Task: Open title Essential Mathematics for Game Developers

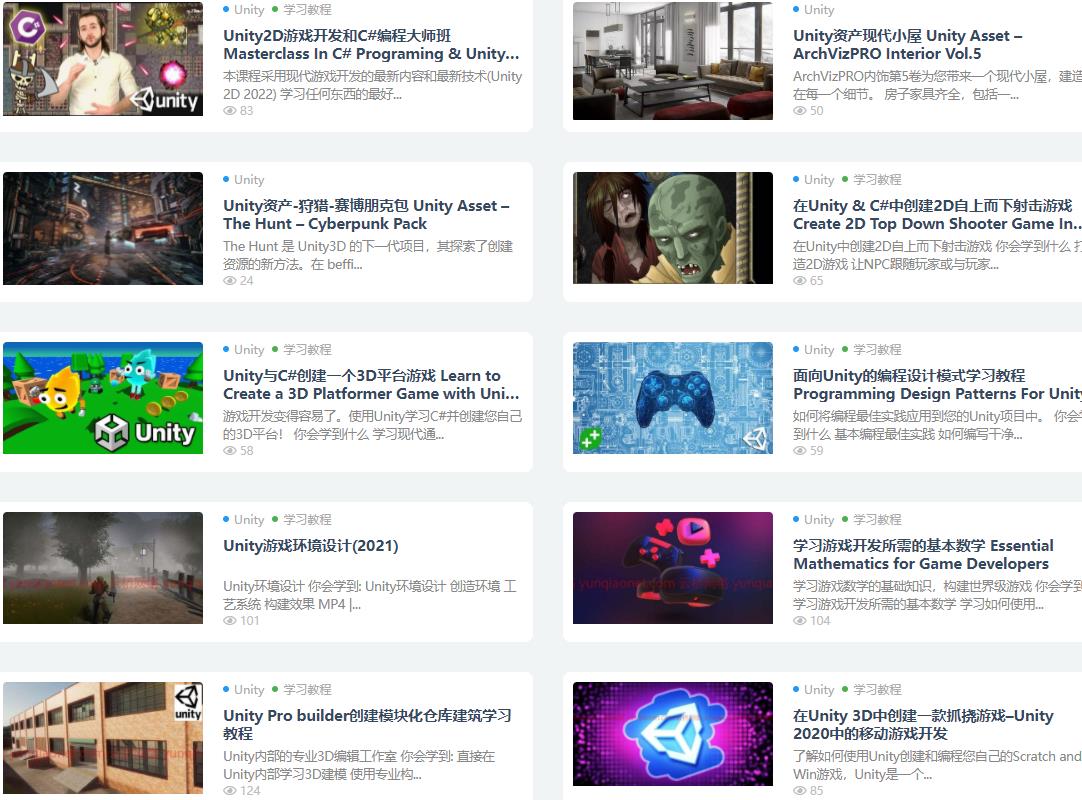Action: click(x=923, y=554)
